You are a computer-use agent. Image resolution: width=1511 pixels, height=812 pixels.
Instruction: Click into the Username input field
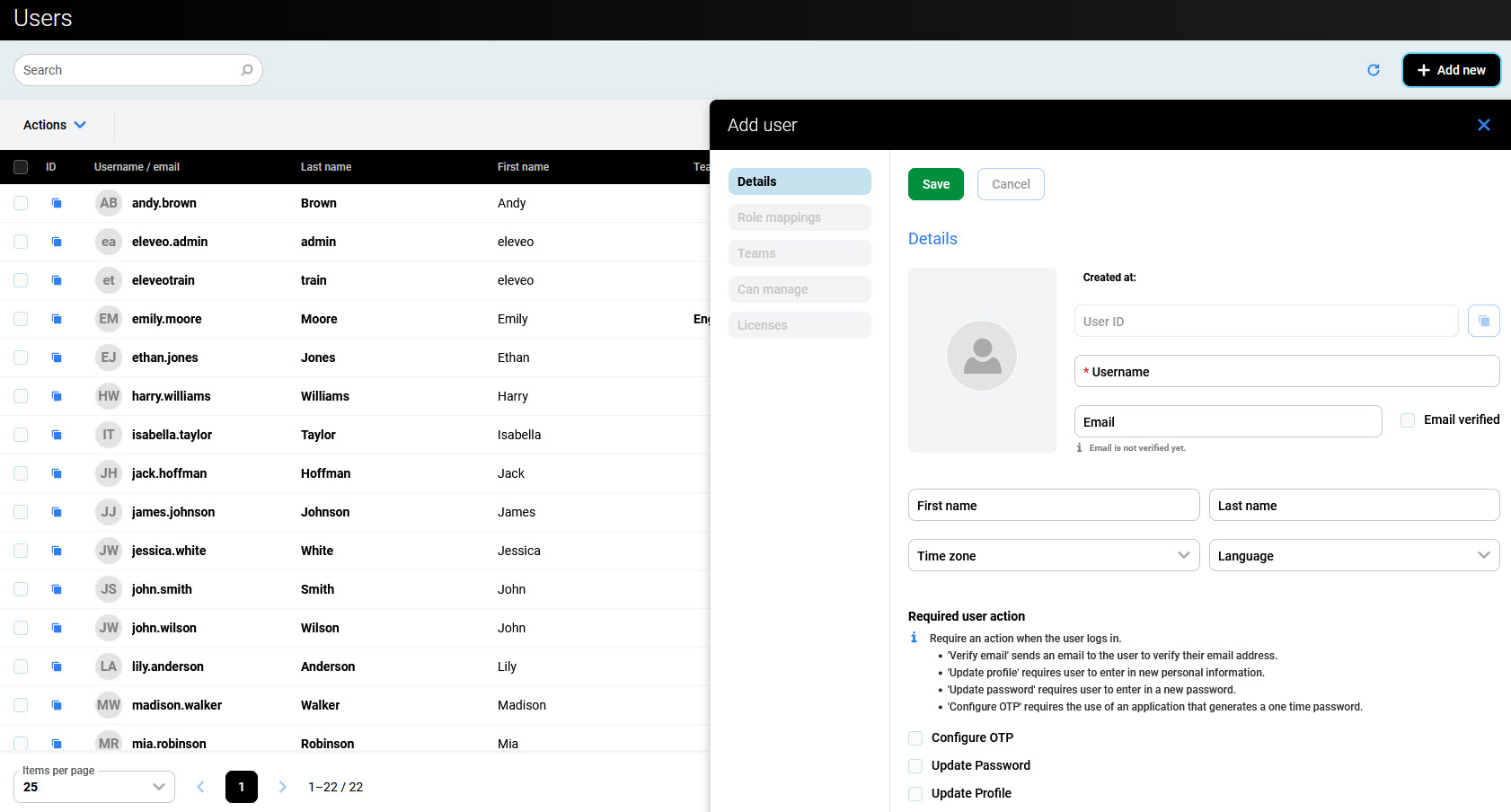1286,372
